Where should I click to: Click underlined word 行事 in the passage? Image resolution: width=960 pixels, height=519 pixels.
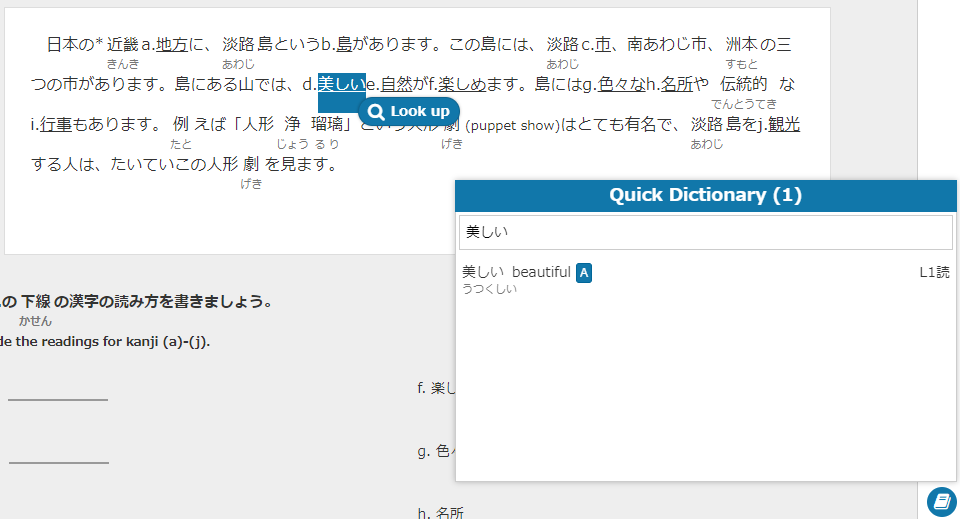click(56, 125)
